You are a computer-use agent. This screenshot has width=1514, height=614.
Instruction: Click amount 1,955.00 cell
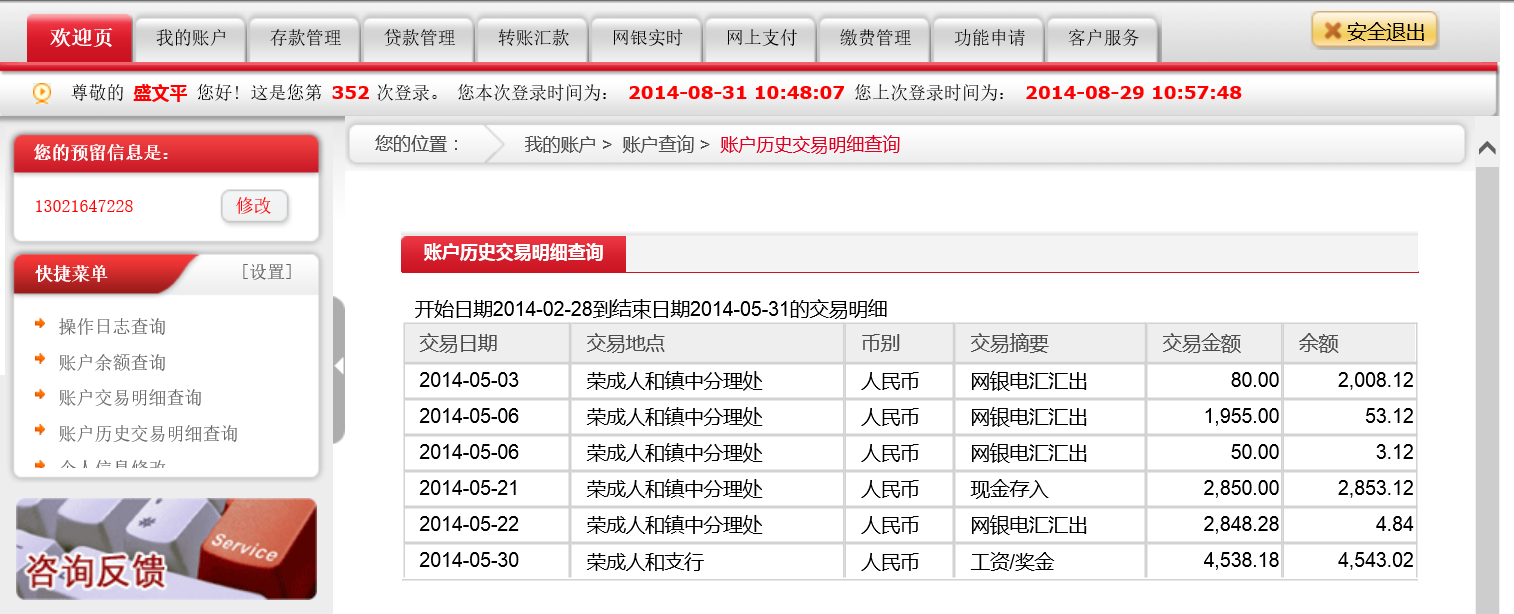click(x=1215, y=416)
